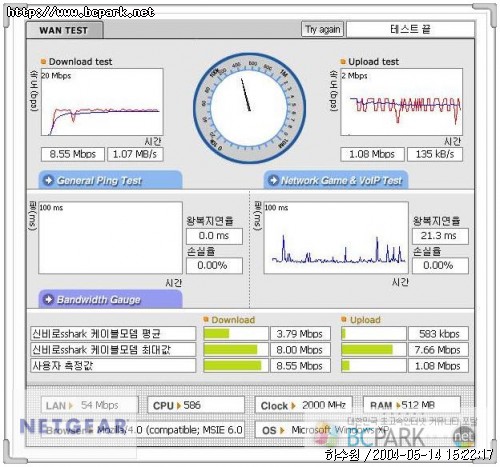
Task: Click the General Ping Test latency graph
Action: pos(111,238)
